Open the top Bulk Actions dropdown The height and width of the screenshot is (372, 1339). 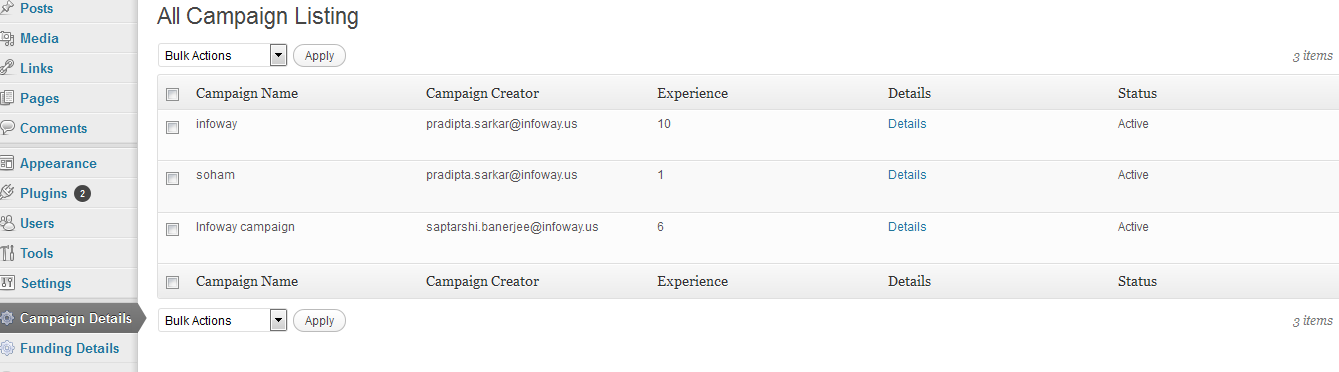222,56
